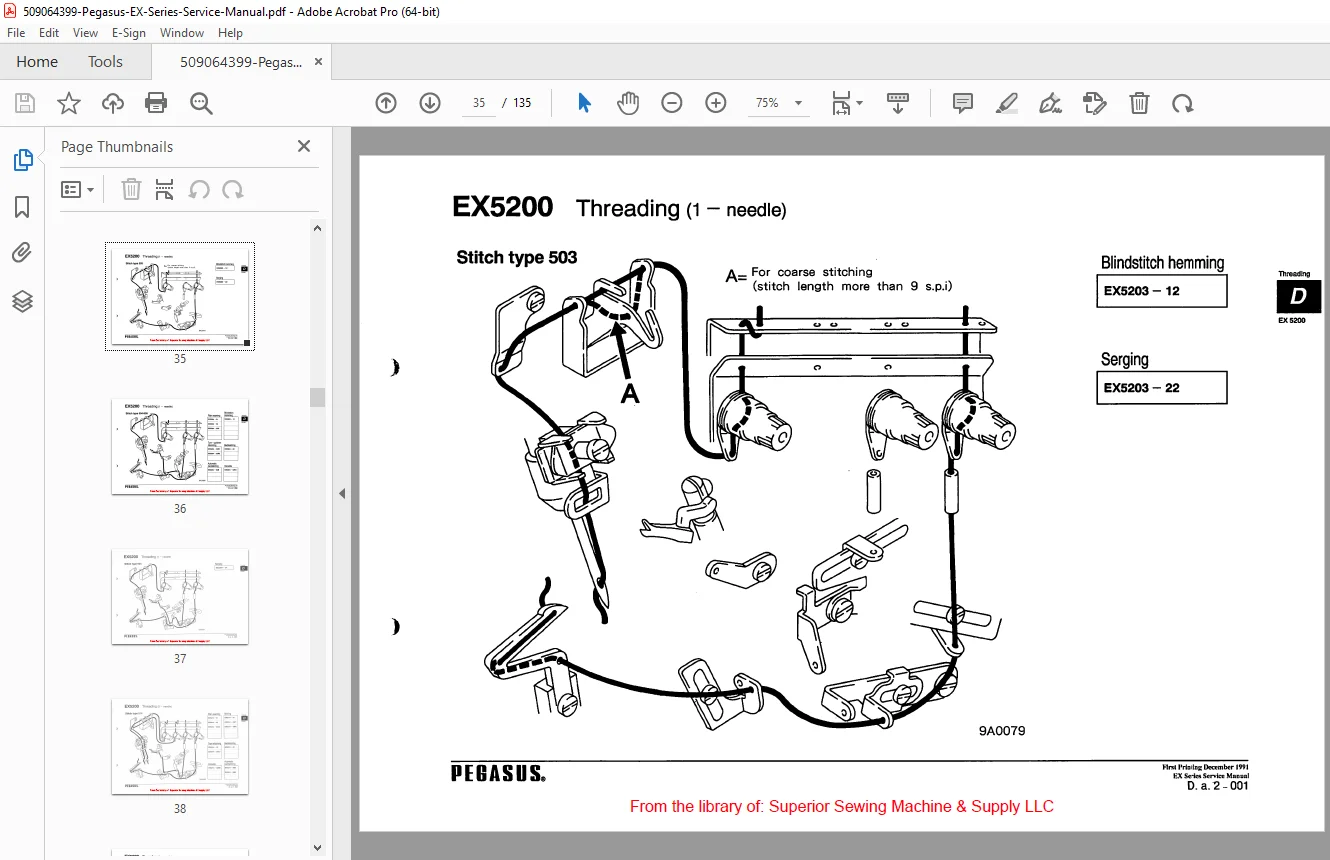The image size is (1330, 860).
Task: Switch to the Home tab
Action: point(37,61)
